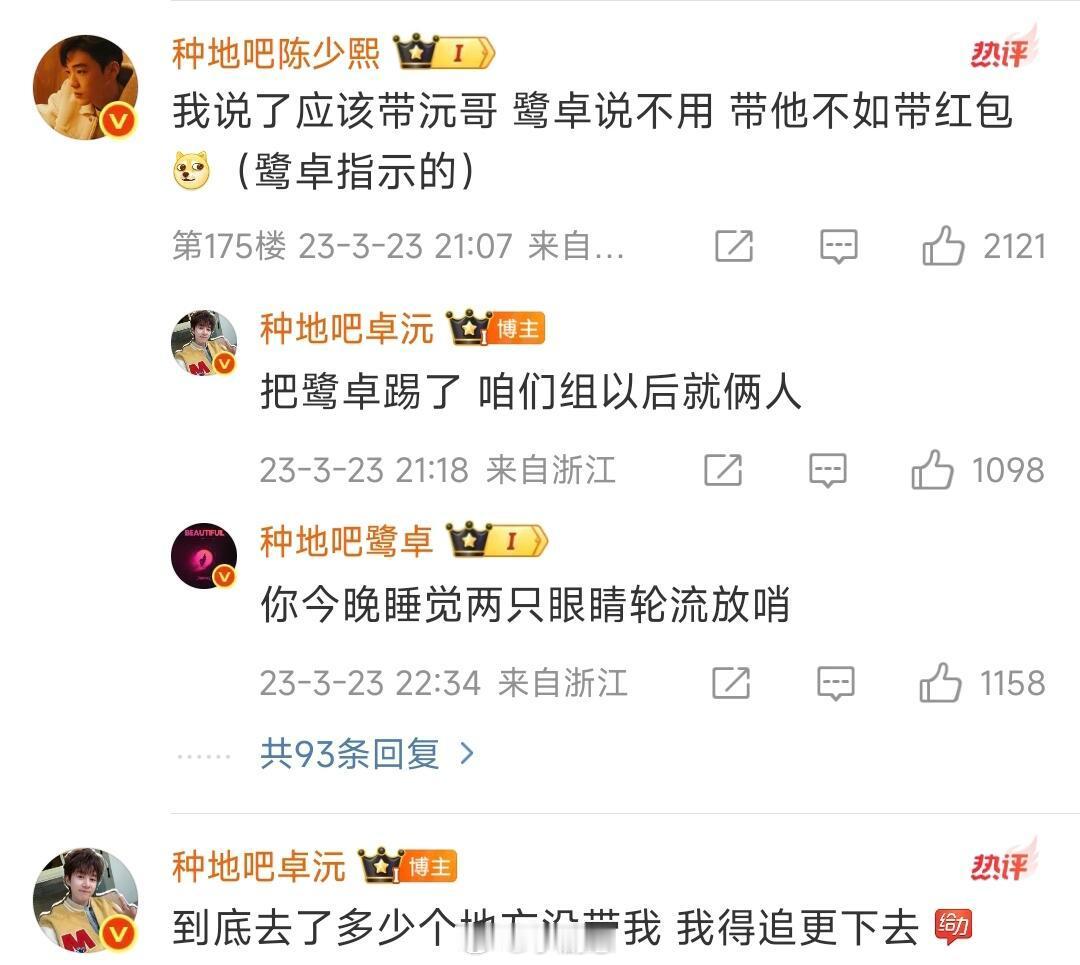
Task: Open 种地吧鹭卓 username link
Action: coord(346,541)
